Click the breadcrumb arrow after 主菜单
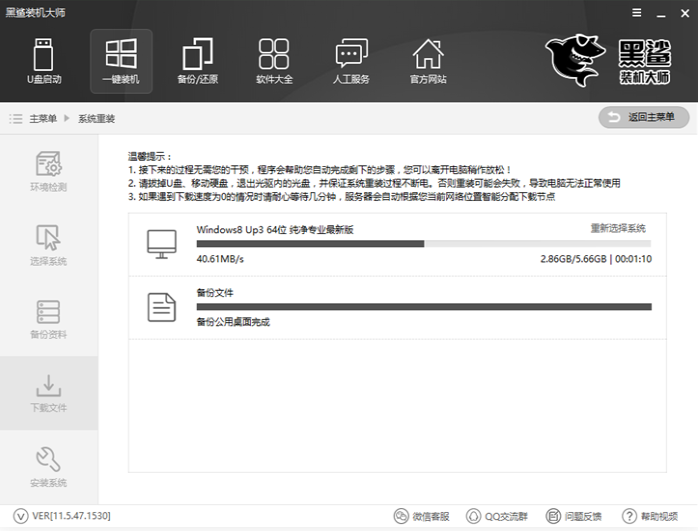698x531 pixels. (x=67, y=118)
